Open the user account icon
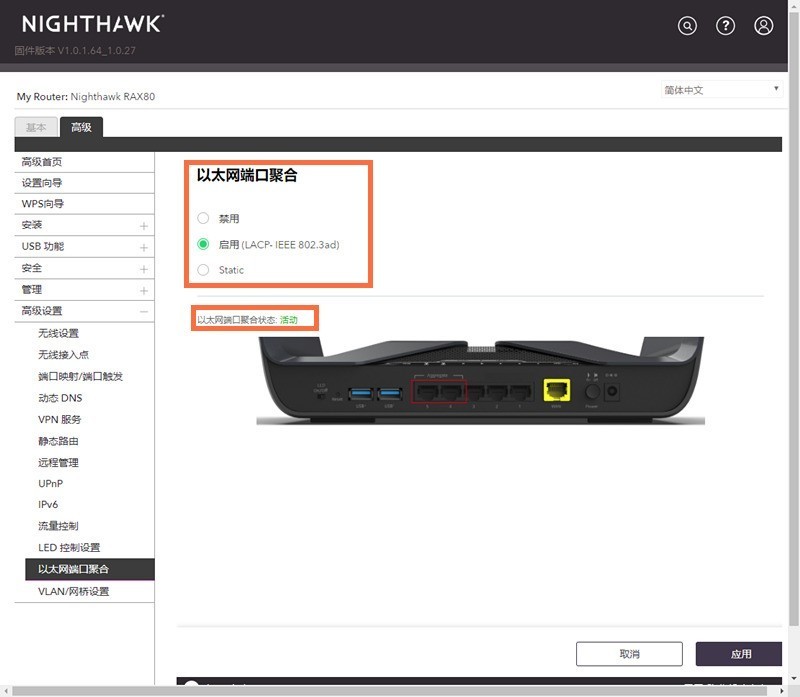 pos(764,26)
